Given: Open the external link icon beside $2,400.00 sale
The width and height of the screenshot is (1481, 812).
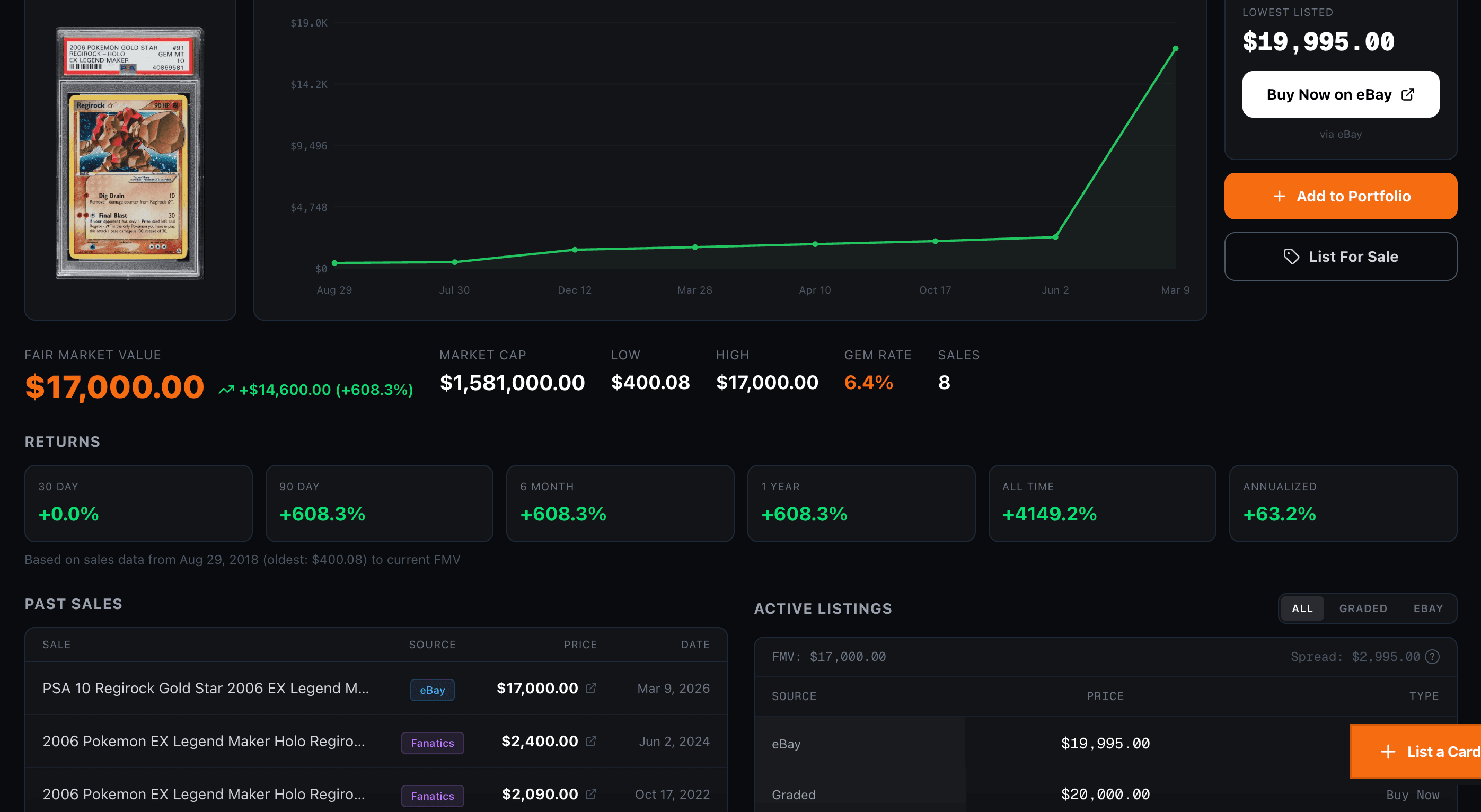Looking at the screenshot, I should [590, 740].
